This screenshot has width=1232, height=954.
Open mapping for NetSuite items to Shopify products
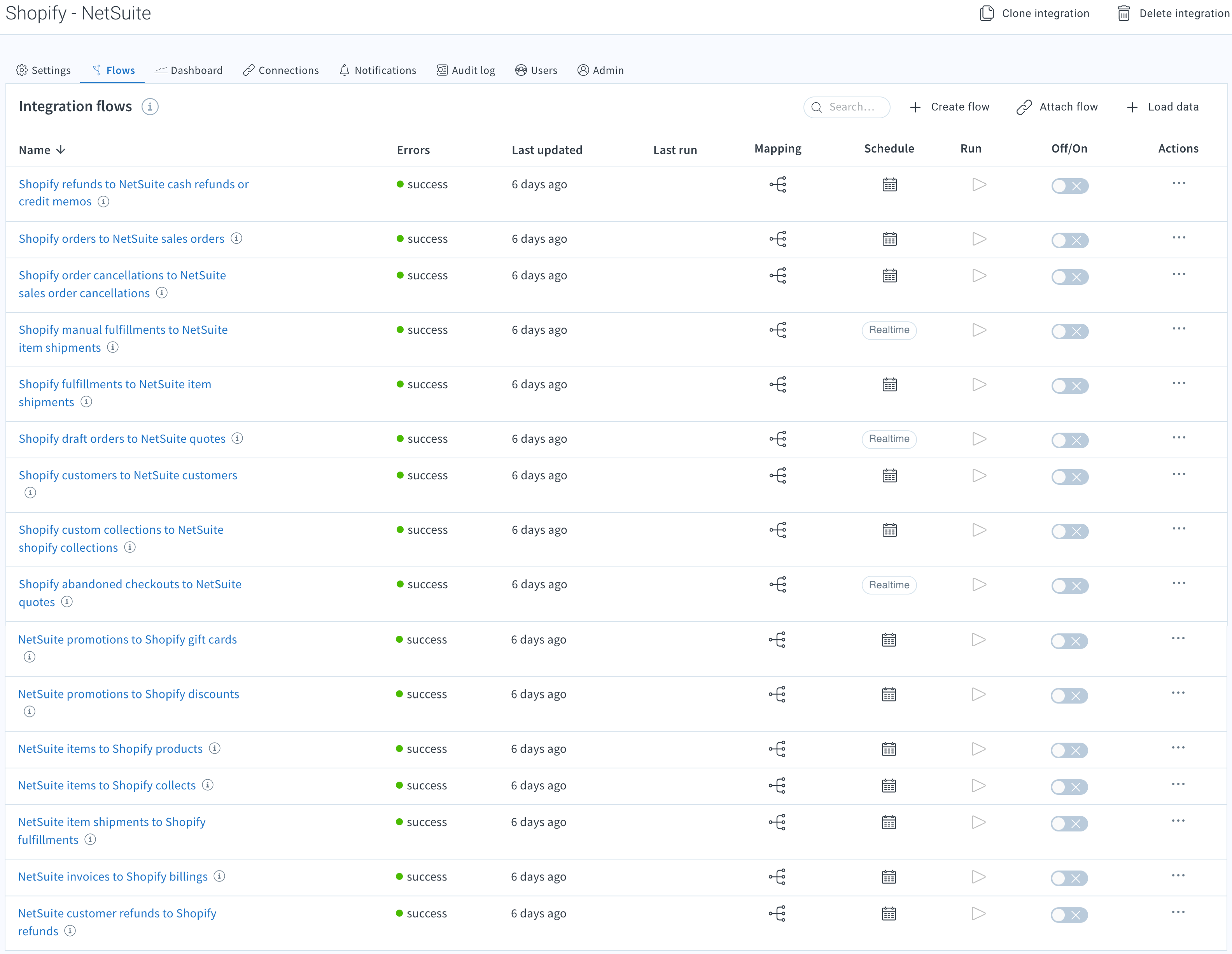(778, 749)
